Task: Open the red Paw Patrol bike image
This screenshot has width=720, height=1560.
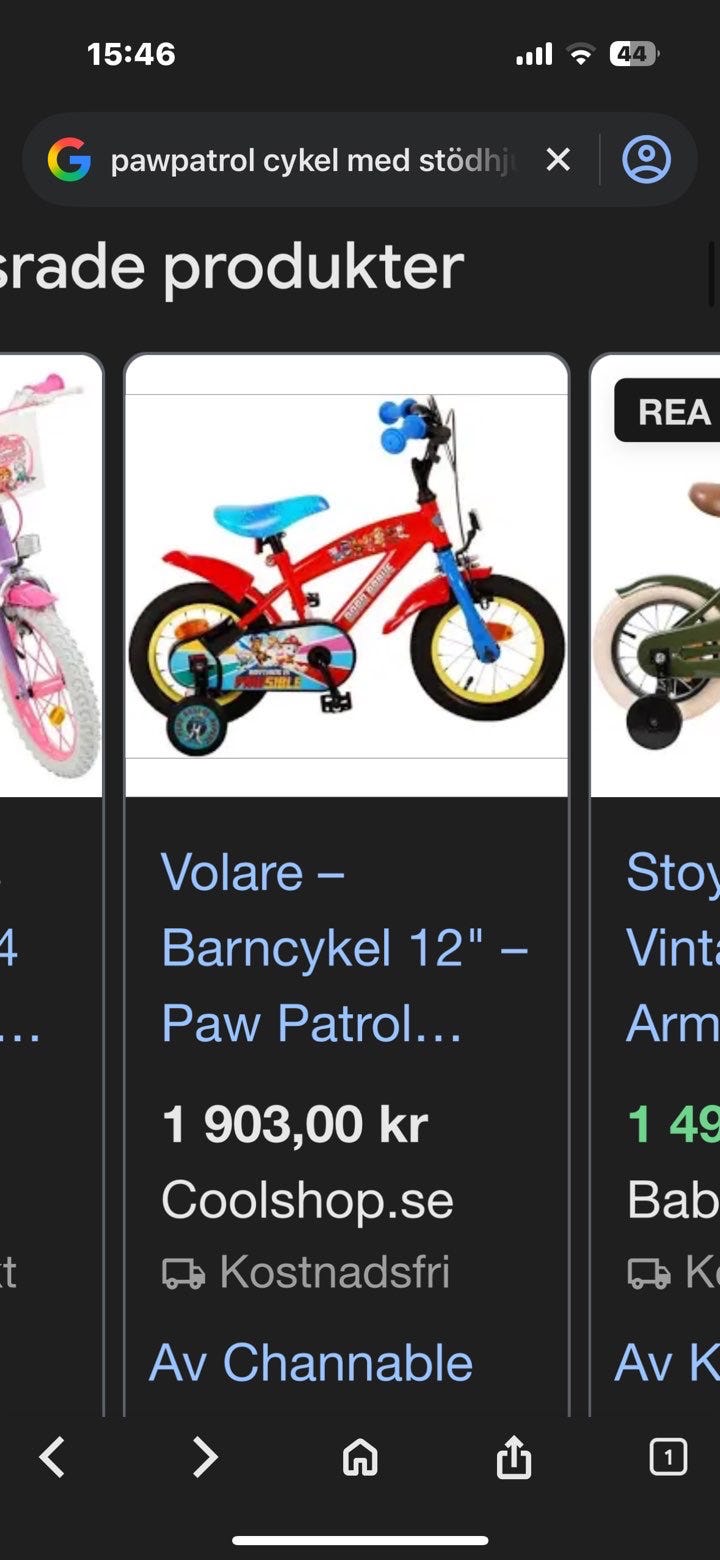Action: [x=346, y=576]
